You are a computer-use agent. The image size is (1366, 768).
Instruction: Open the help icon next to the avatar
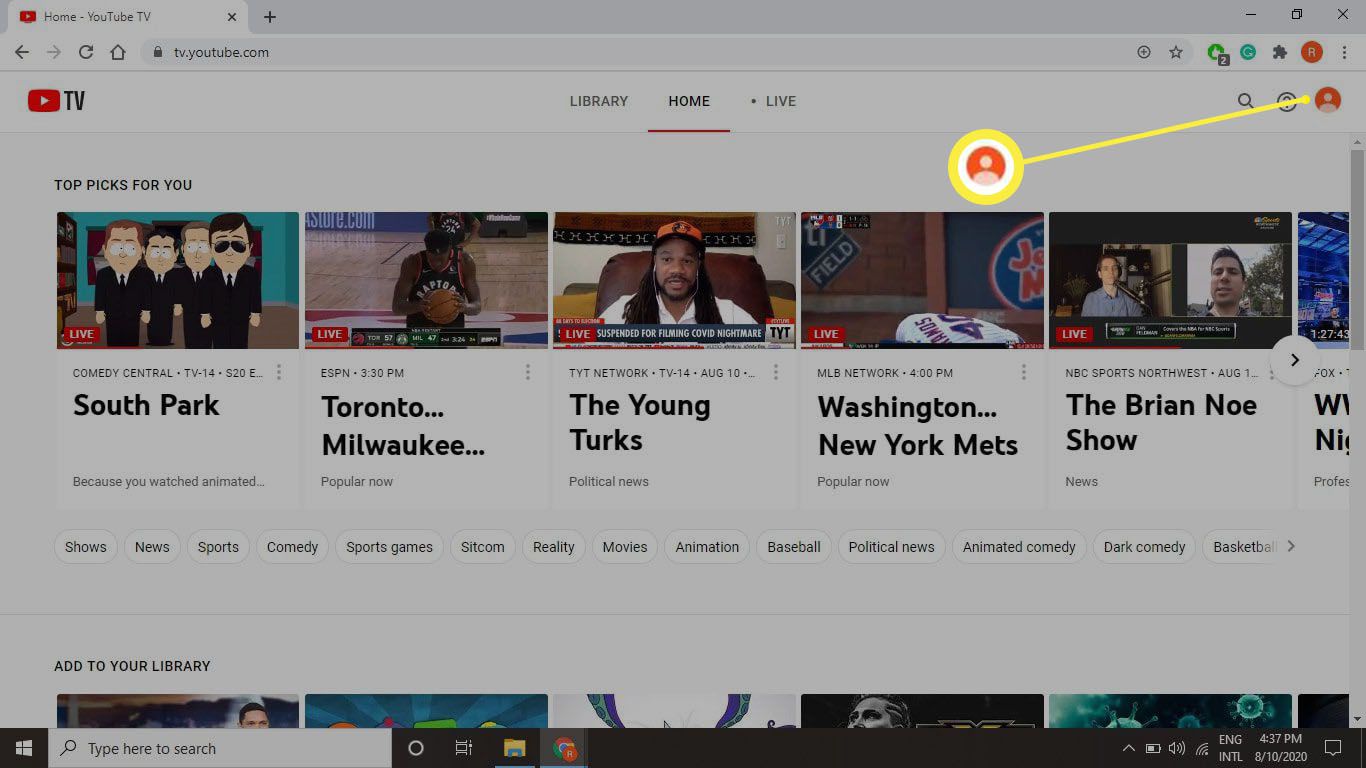pos(1287,101)
